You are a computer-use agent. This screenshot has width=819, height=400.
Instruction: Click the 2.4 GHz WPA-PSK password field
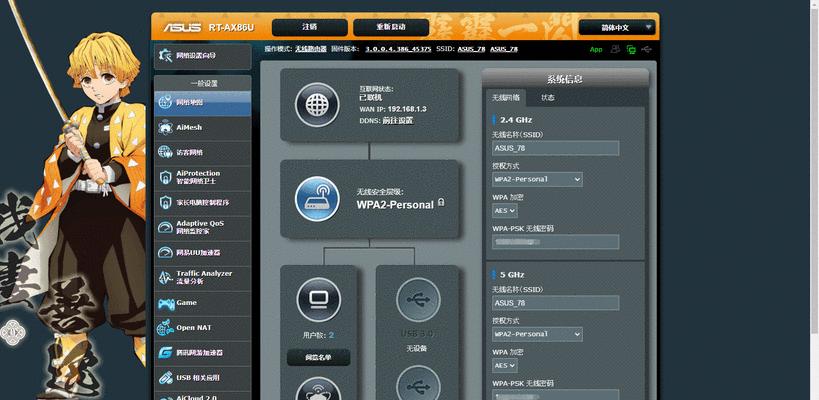(x=555, y=242)
